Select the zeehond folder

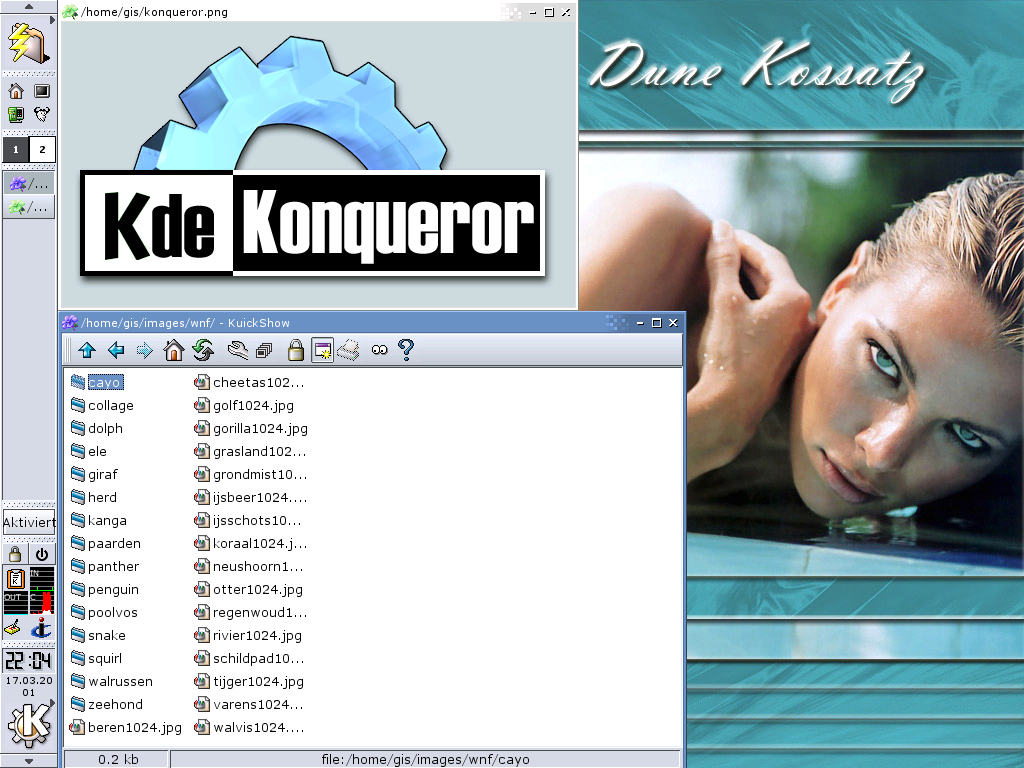click(x=106, y=705)
